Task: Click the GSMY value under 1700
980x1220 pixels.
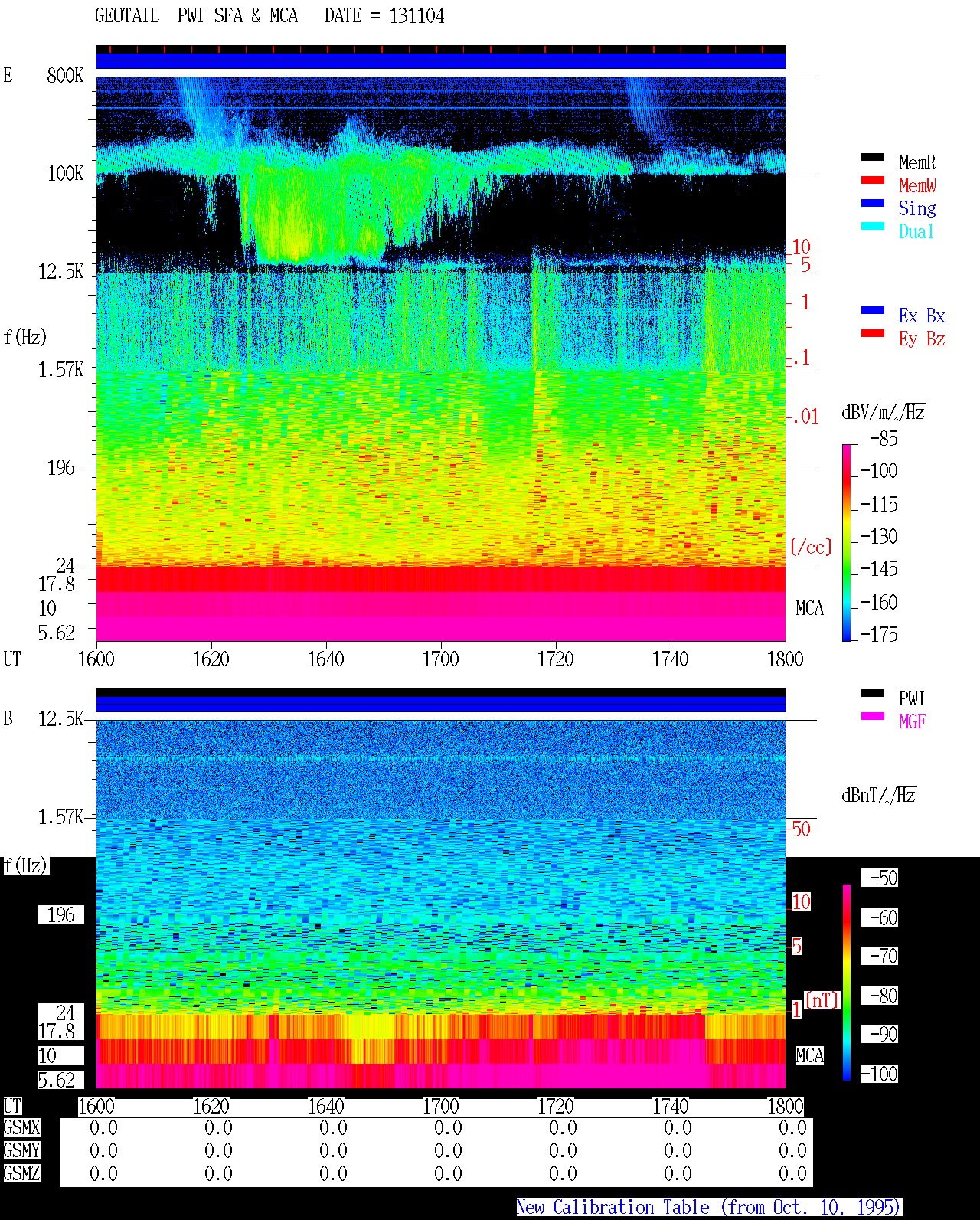Action: tap(448, 1151)
